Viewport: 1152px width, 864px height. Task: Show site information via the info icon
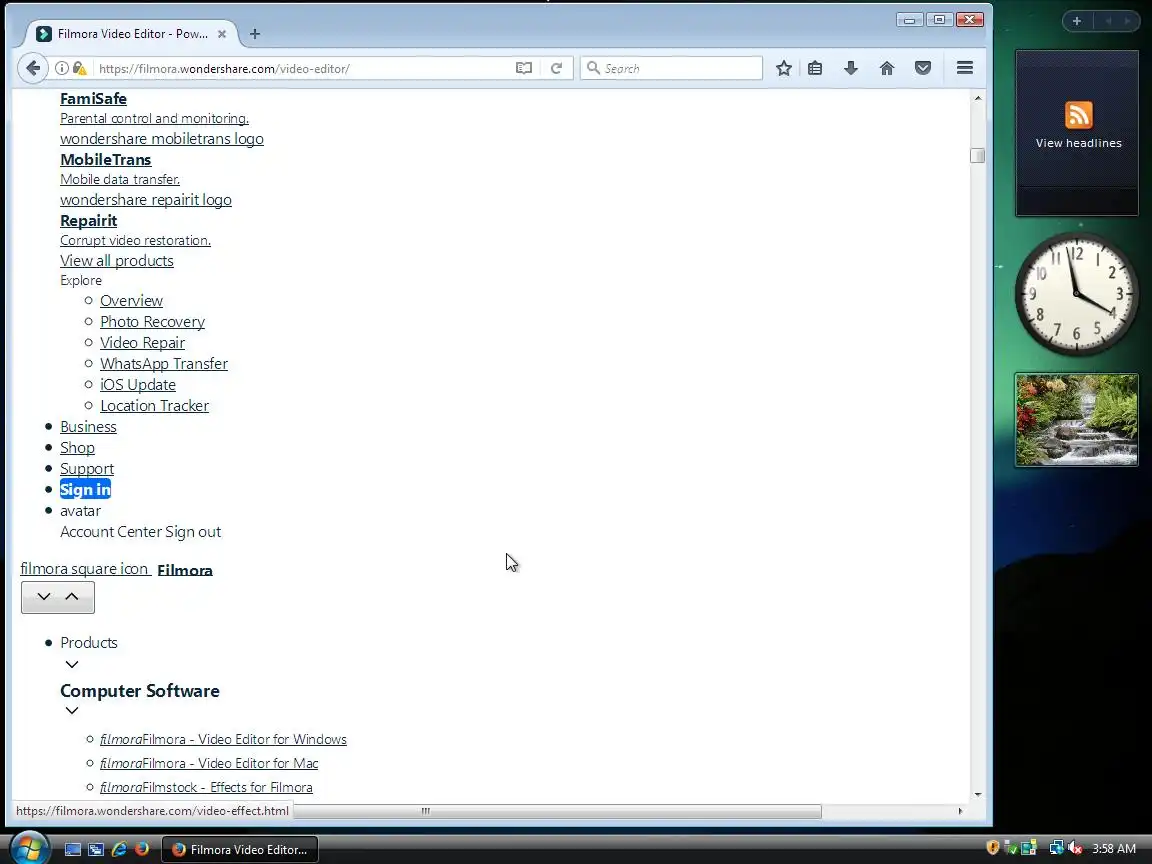[x=62, y=68]
